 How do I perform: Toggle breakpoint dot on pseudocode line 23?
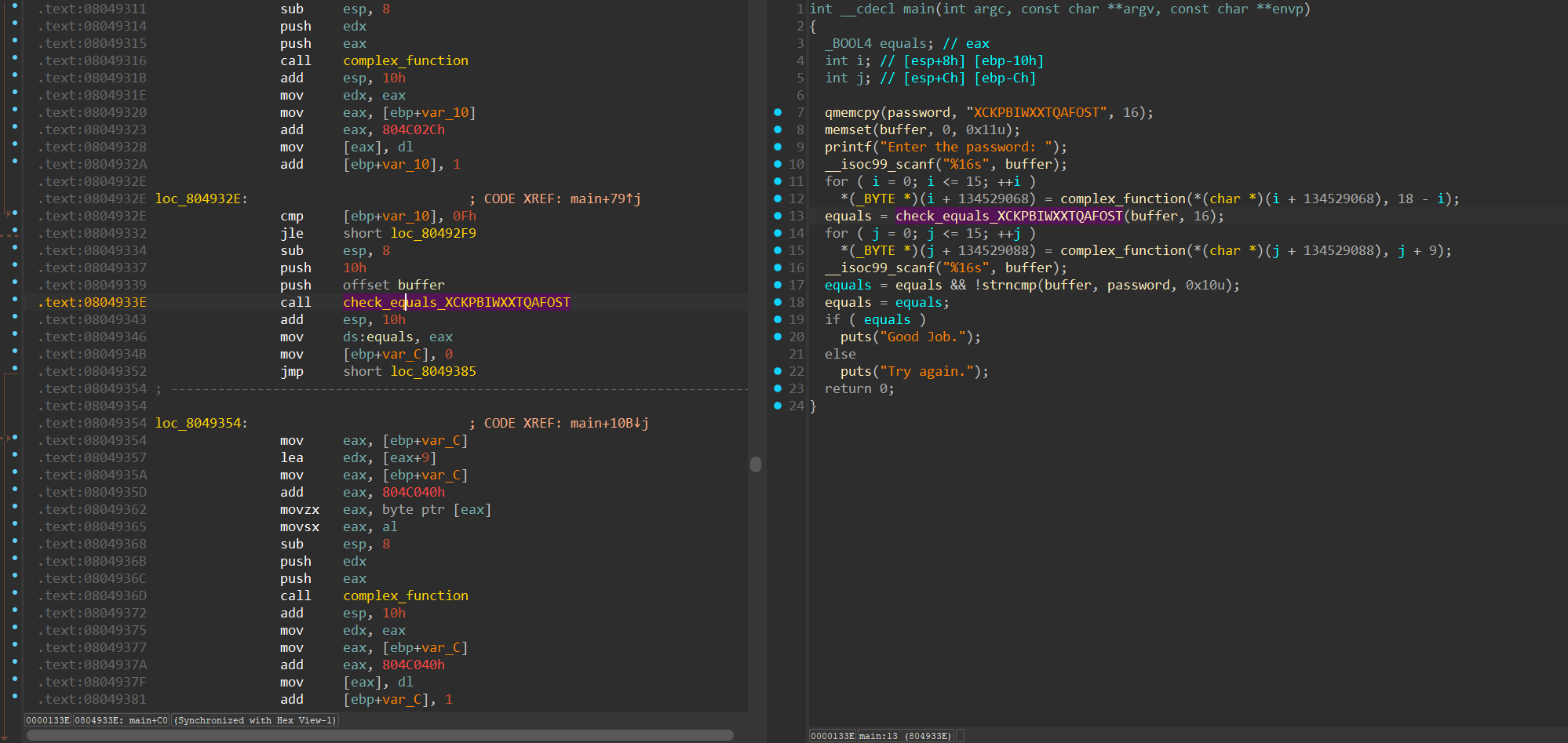coord(778,388)
